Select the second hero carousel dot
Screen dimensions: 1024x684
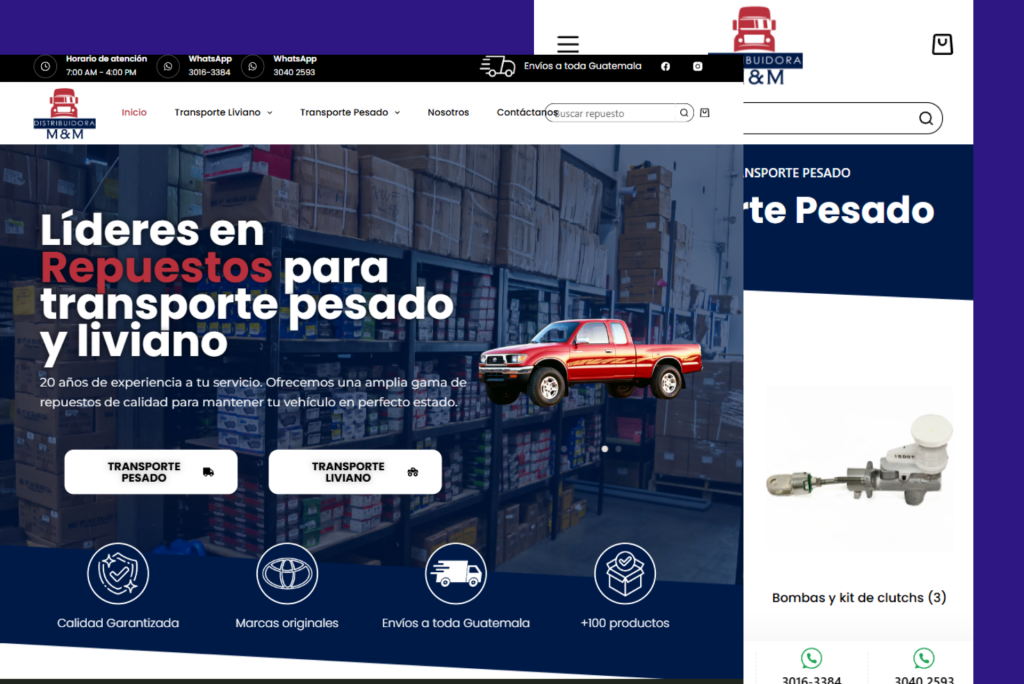click(x=619, y=449)
